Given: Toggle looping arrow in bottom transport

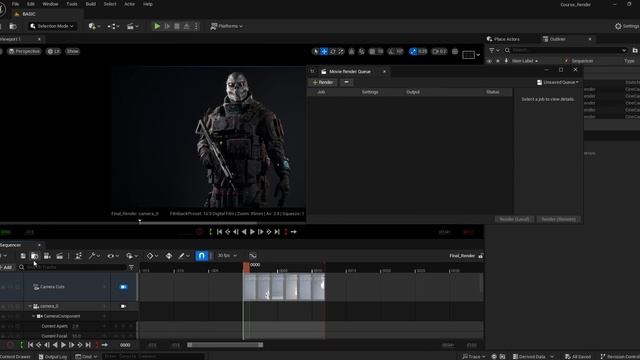Looking at the screenshot, I should click(105, 345).
